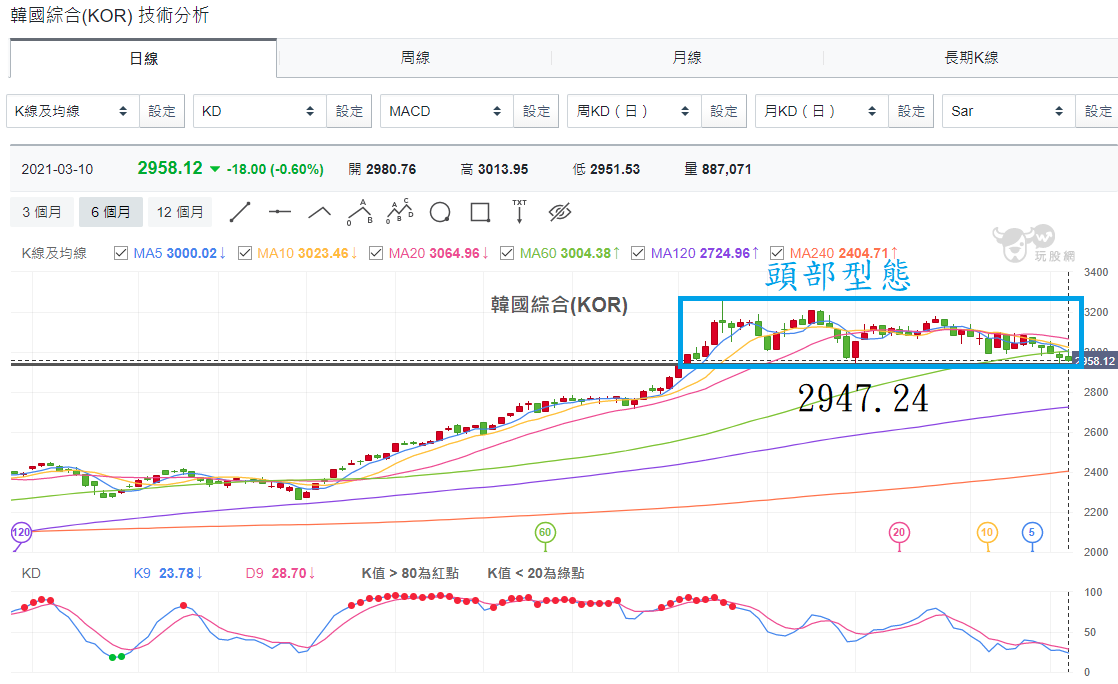The width and height of the screenshot is (1118, 684).
Task: Switch to the 周線 weekly tab
Action: tap(415, 58)
